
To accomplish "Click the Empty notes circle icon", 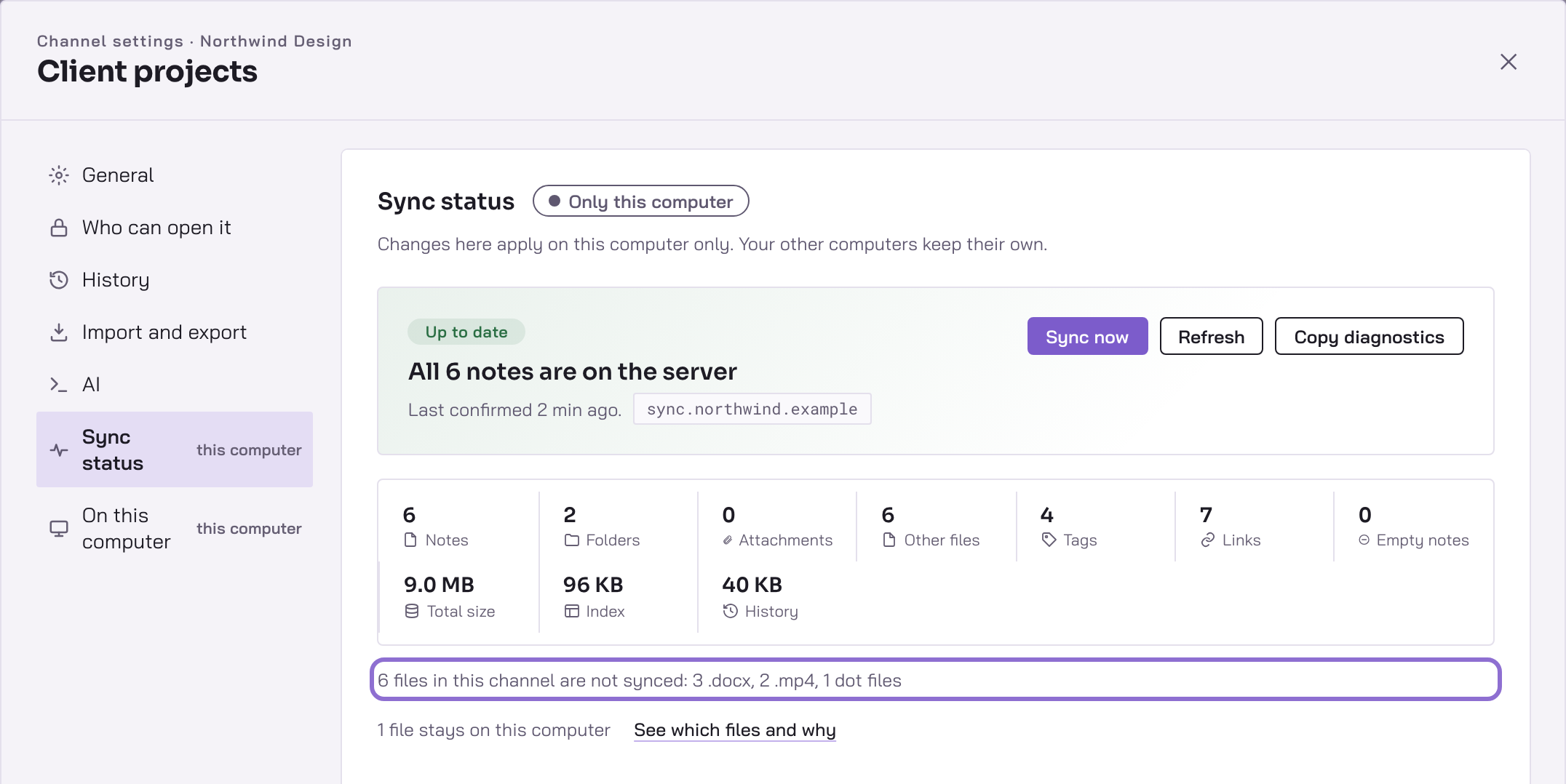I will pos(1364,540).
